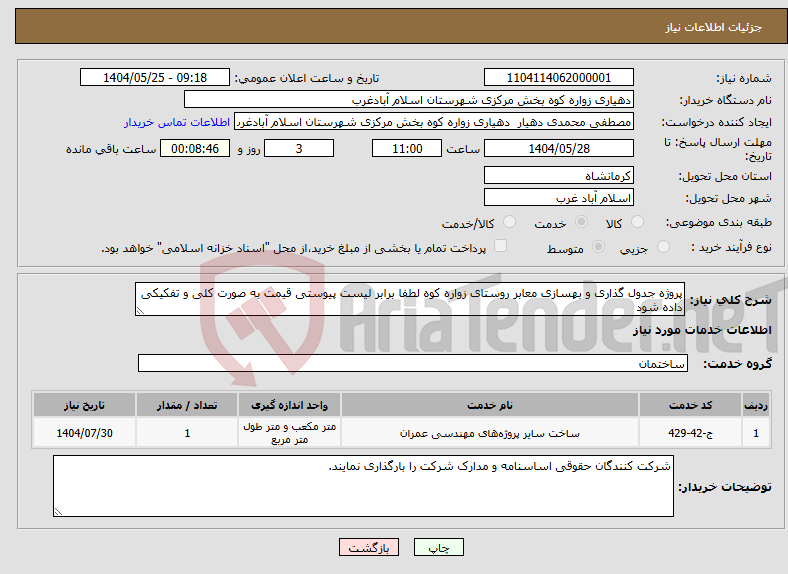Image resolution: width=788 pixels, height=574 pixels.
Task: Click the delivery province field کرمانشاه
Action: (x=558, y=175)
